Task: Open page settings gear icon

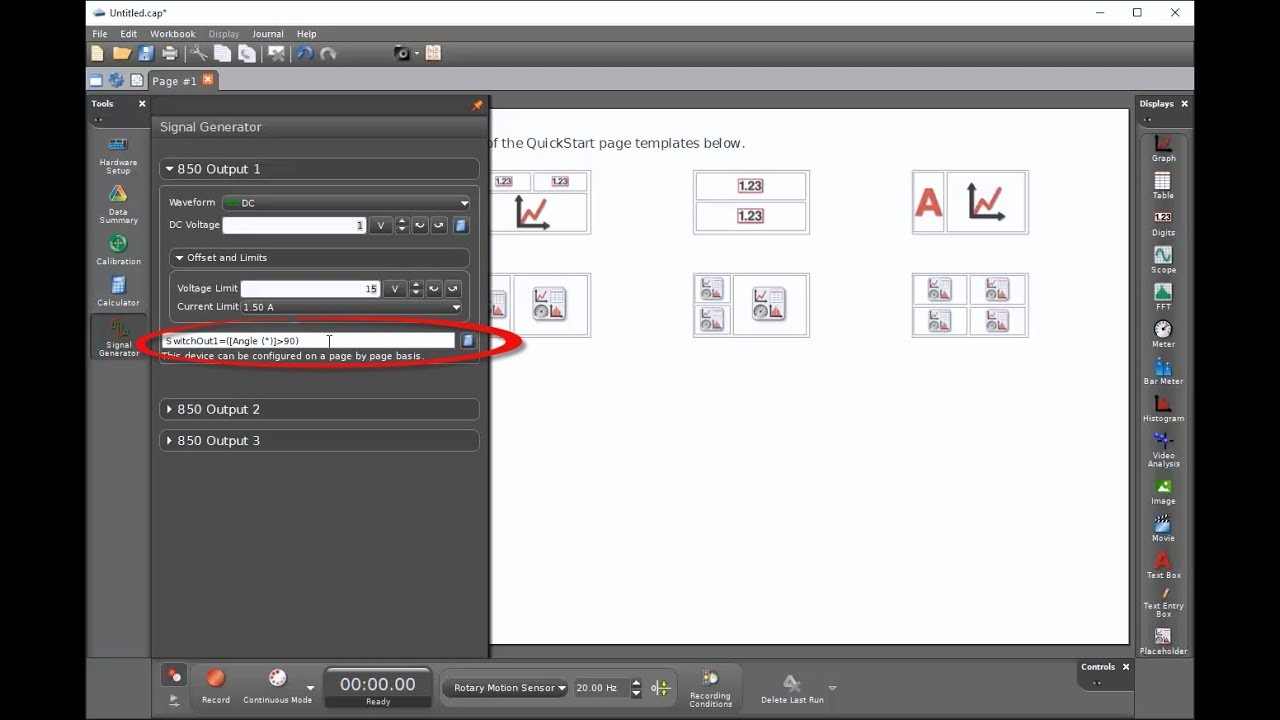Action: [x=116, y=81]
